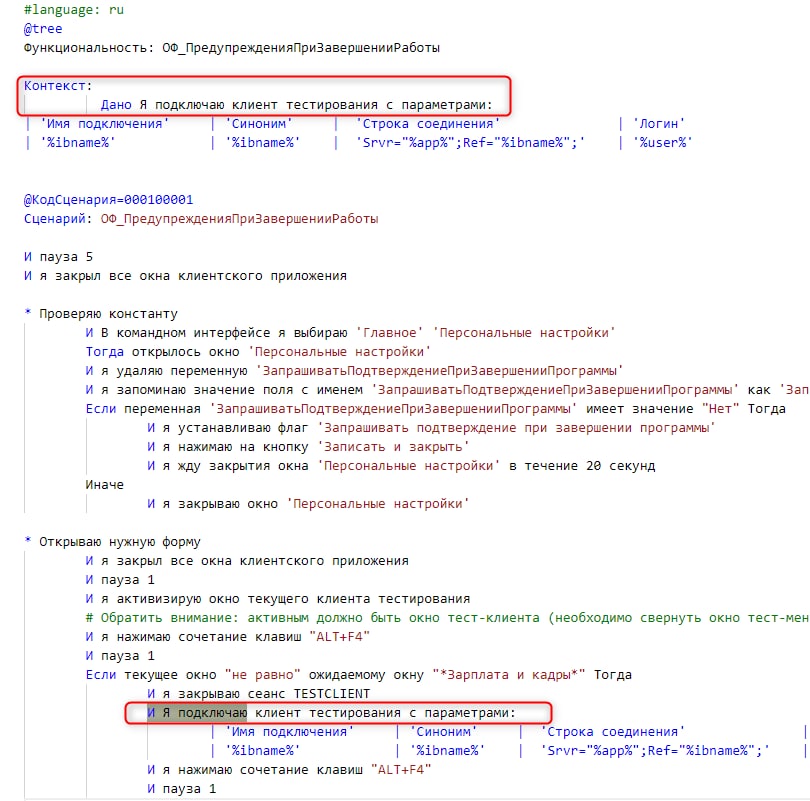This screenshot has height=801, width=810.
Task: Click the 'Тогда открылось окно' step
Action: (x=258, y=352)
